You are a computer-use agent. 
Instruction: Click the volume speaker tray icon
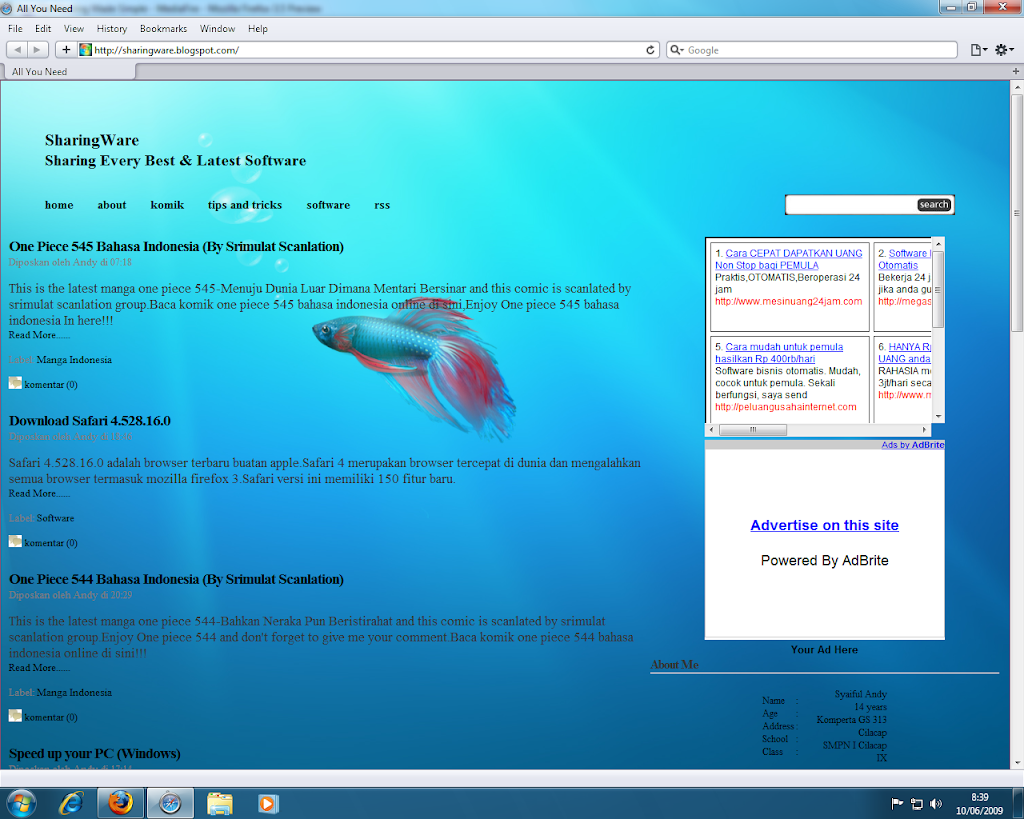(x=936, y=803)
